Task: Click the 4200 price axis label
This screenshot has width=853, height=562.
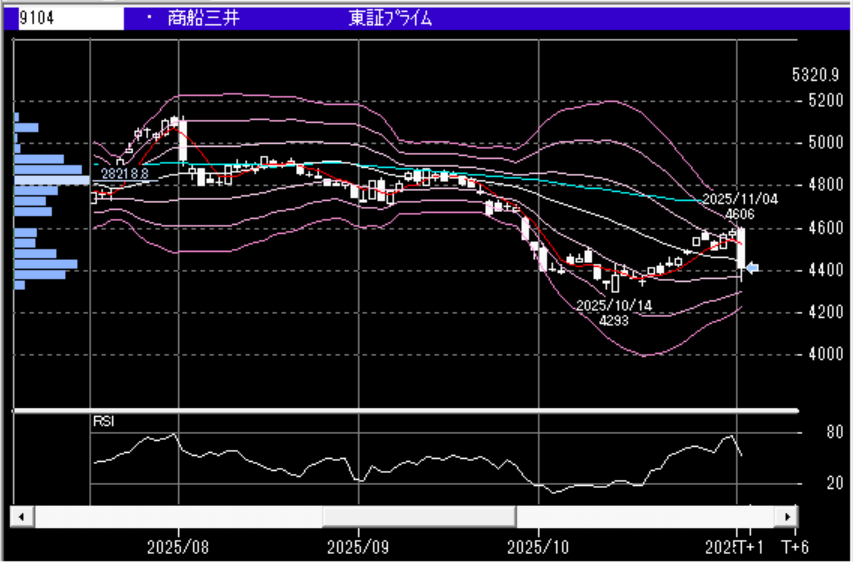Action: (826, 312)
